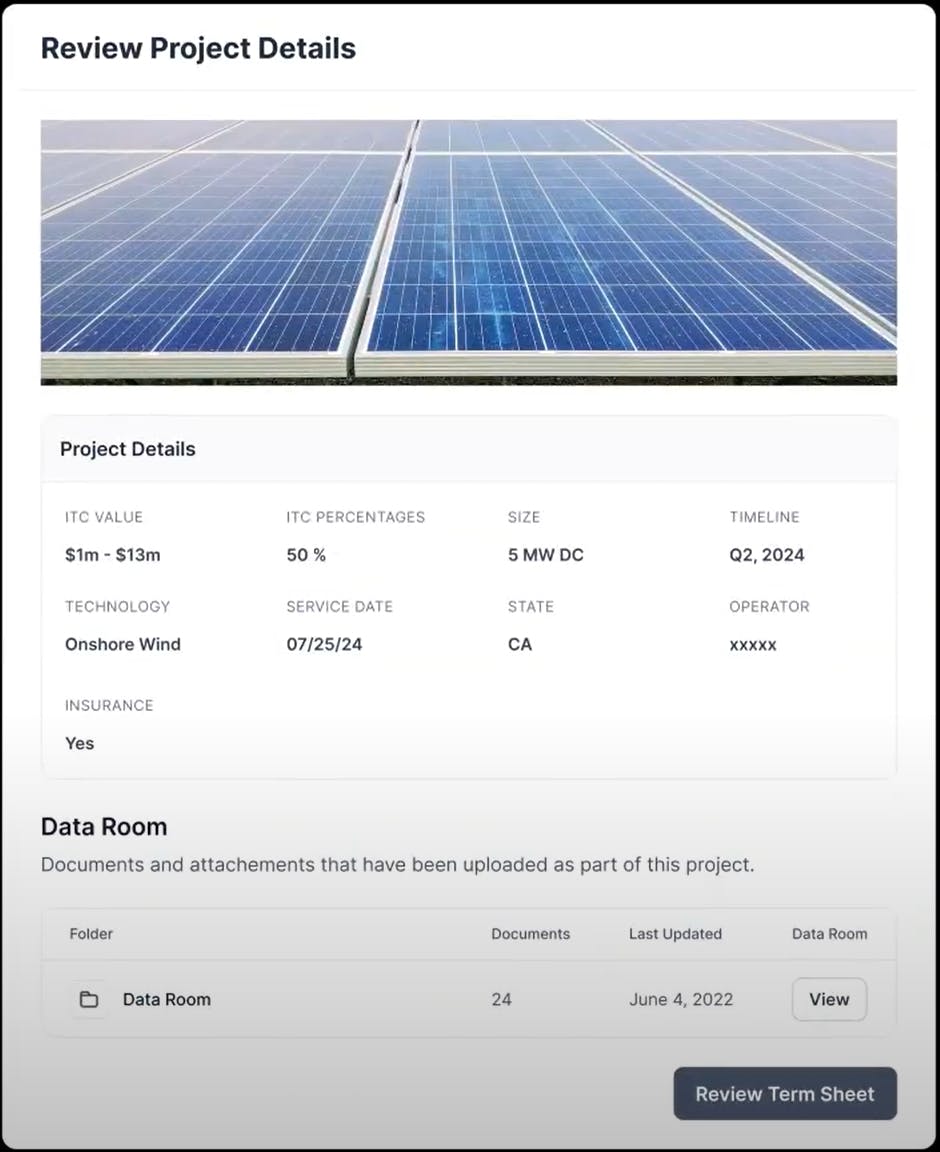
Task: Click the folder icon in the Data Room row
Action: [x=89, y=999]
